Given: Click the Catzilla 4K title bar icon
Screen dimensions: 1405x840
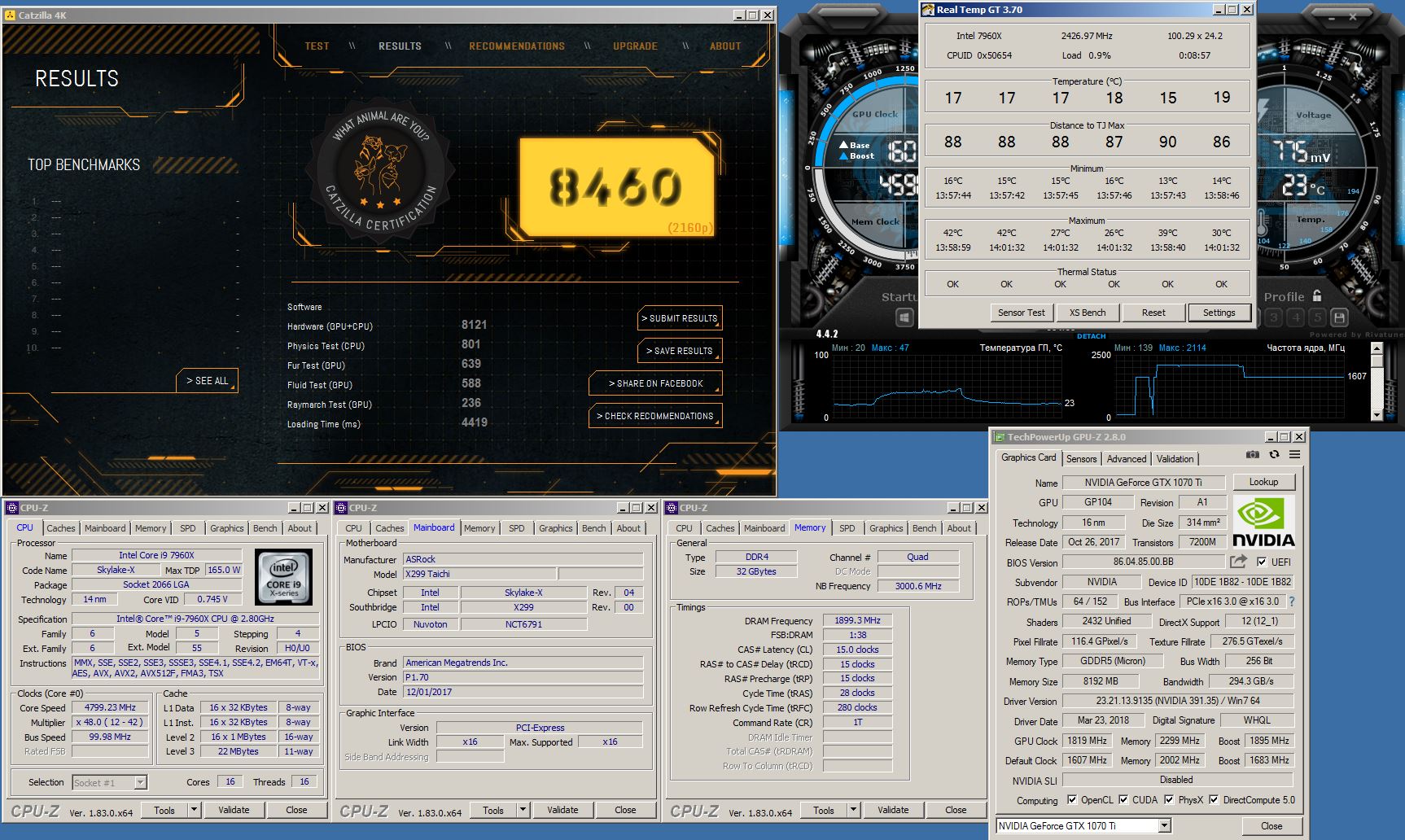Looking at the screenshot, I should pyautogui.click(x=10, y=15).
